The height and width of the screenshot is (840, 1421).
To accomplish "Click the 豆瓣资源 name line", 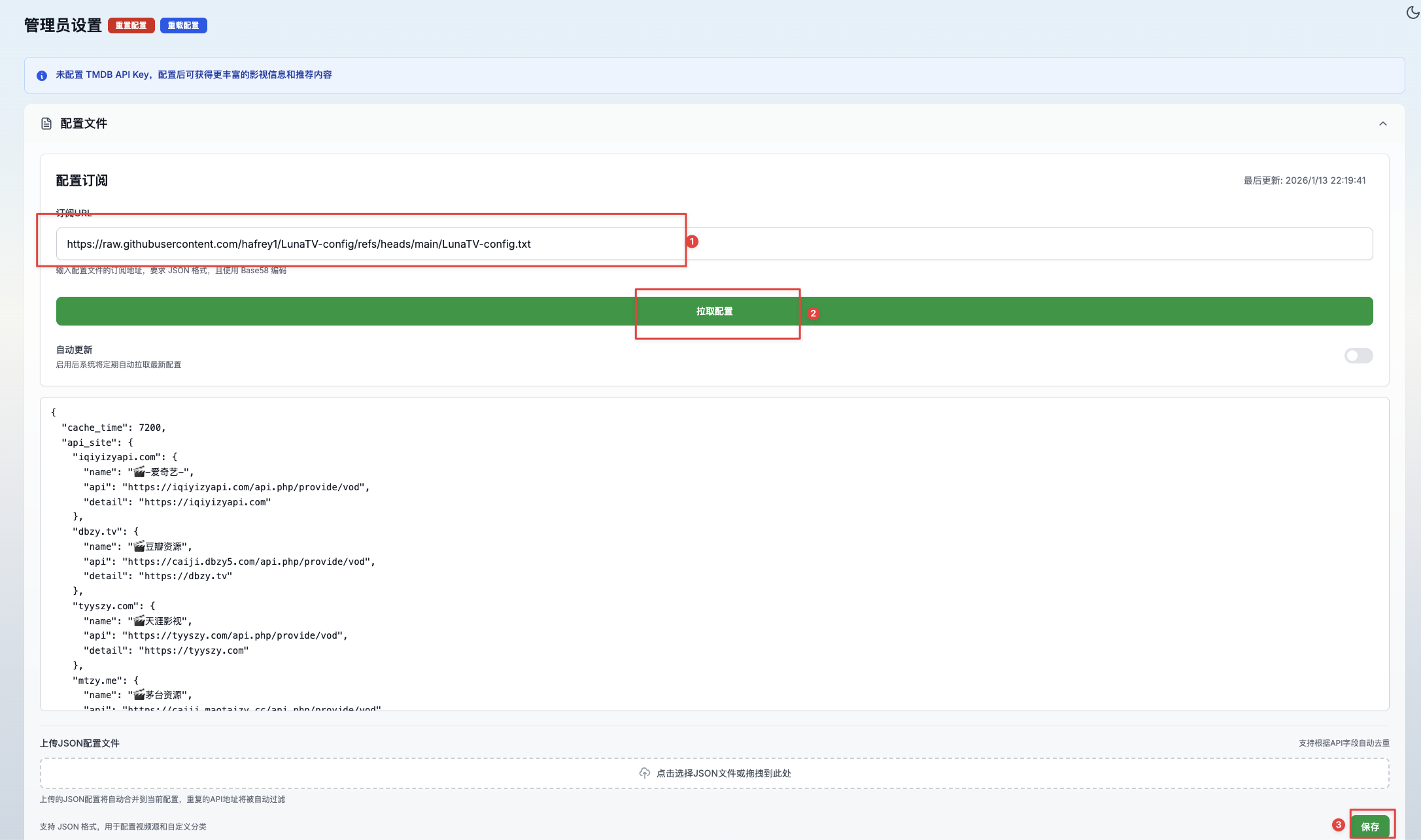I will click(138, 546).
